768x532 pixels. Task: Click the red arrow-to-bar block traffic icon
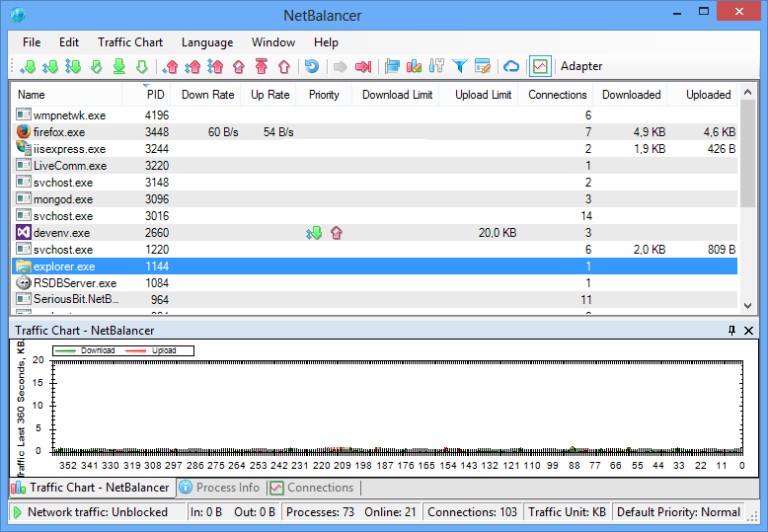pos(363,66)
